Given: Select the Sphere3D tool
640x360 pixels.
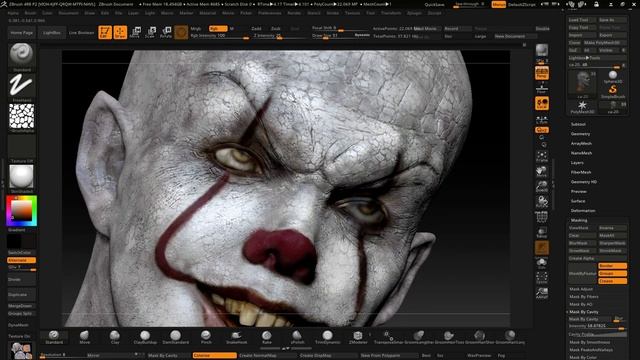Looking at the screenshot, I should (x=613, y=76).
